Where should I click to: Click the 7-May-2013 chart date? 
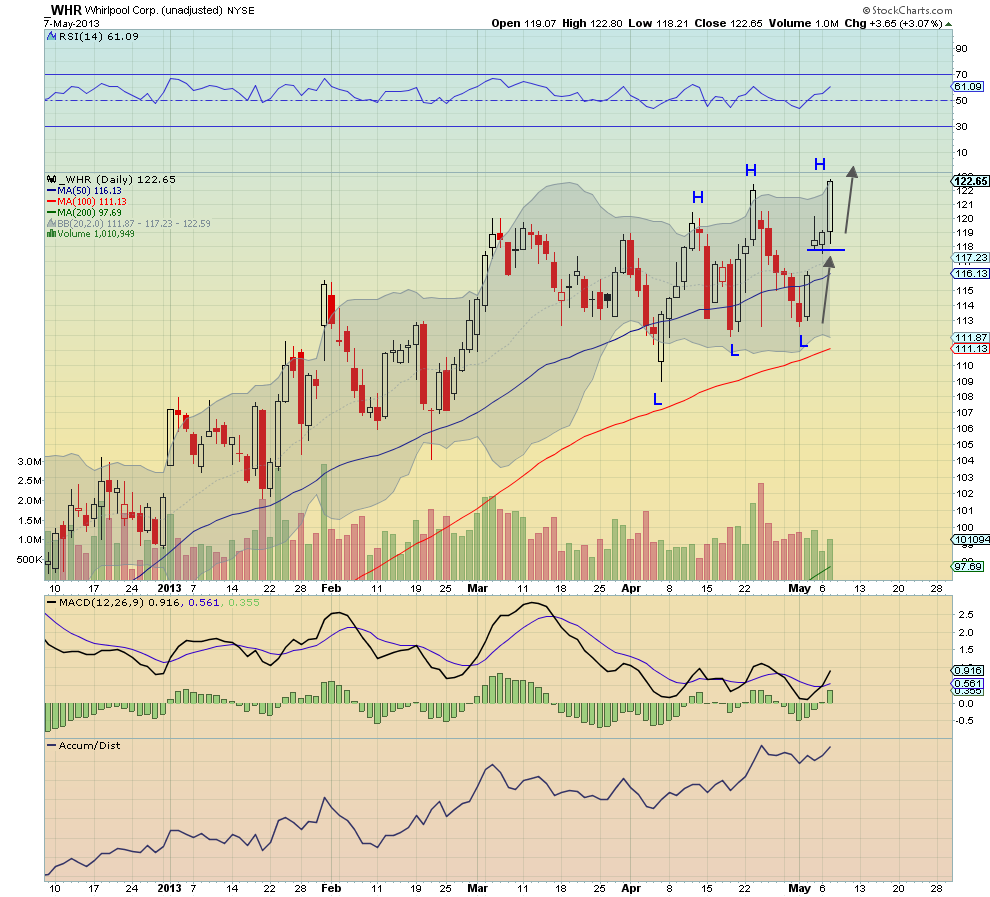[71, 24]
